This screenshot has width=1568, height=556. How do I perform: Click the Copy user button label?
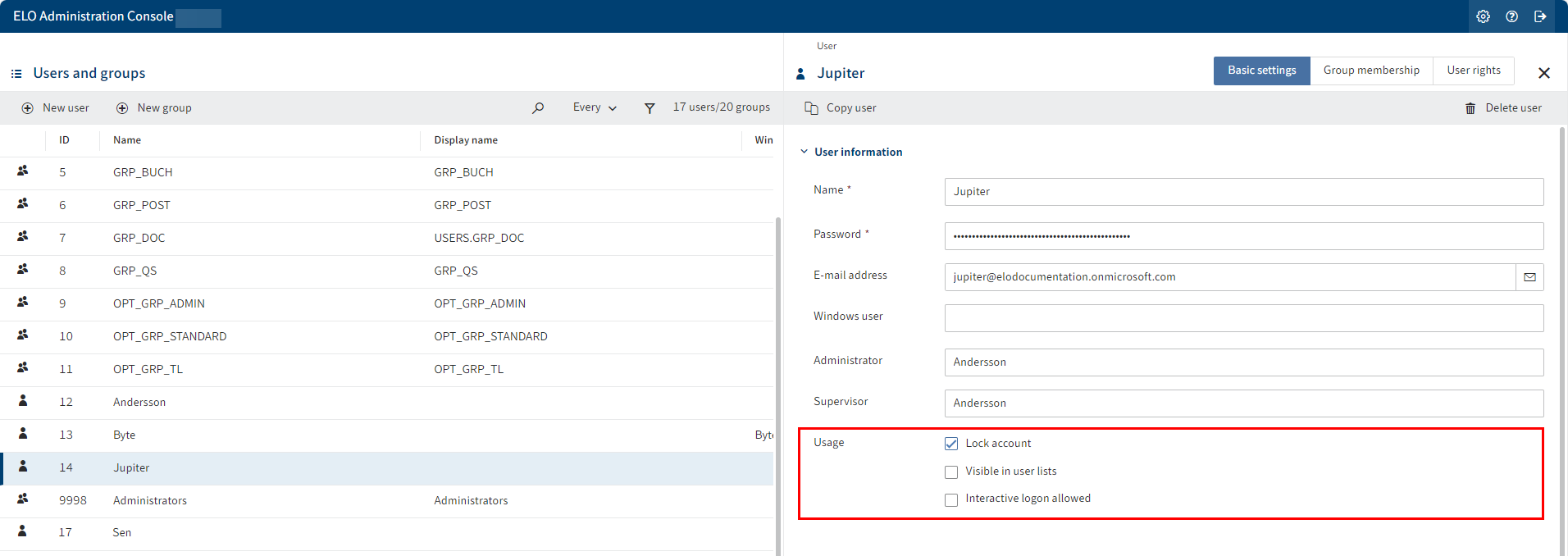851,108
